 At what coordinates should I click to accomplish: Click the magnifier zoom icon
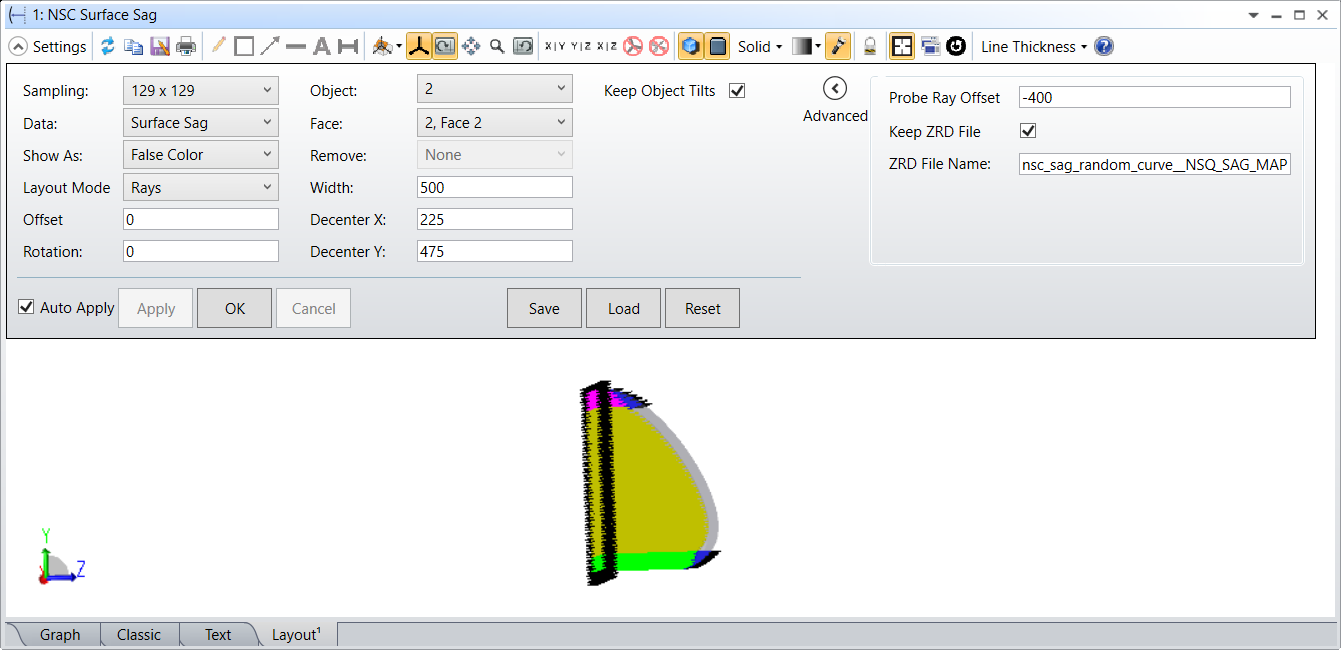click(x=497, y=46)
